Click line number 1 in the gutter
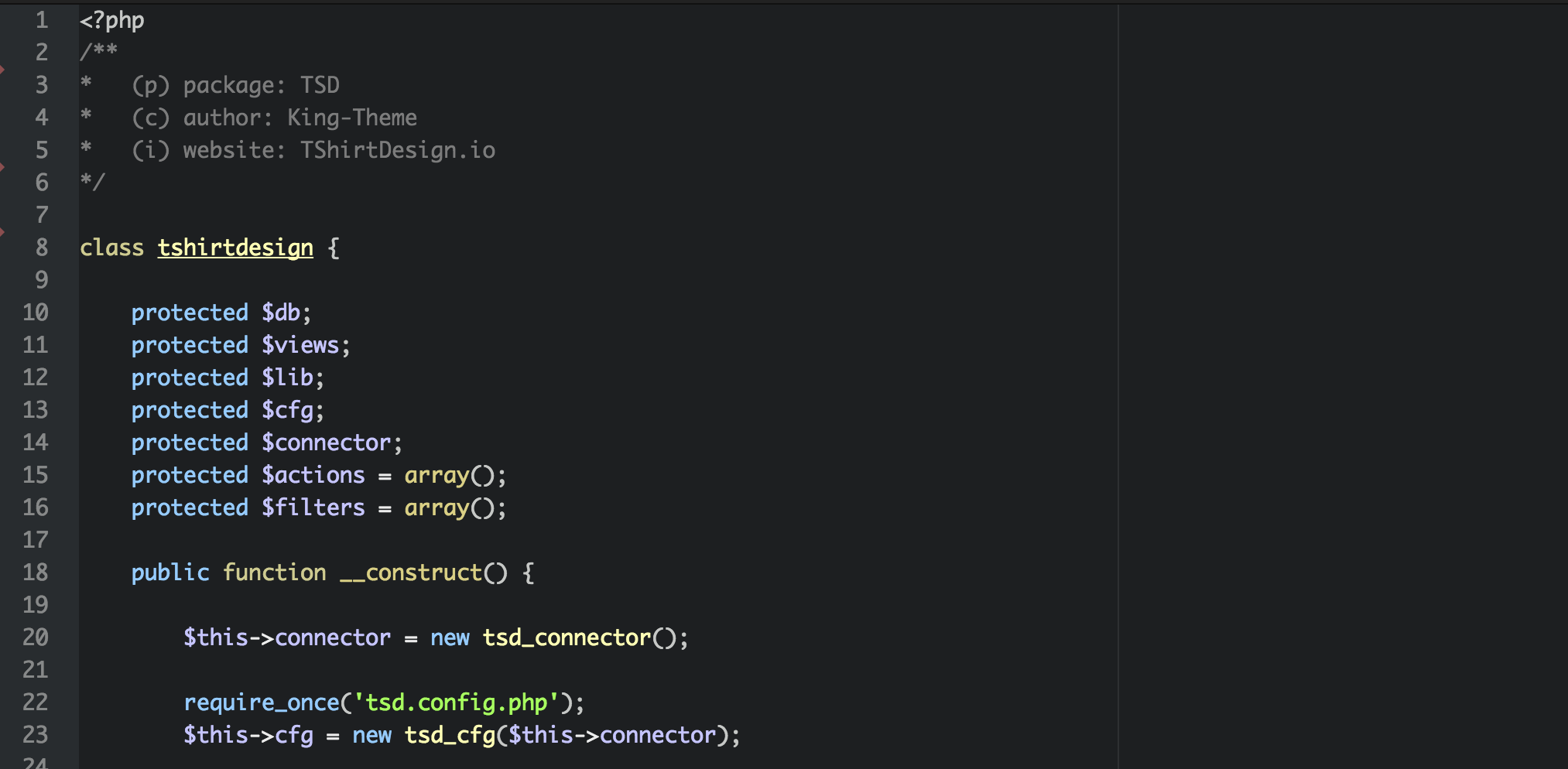Viewport: 1568px width, 769px height. 42,20
